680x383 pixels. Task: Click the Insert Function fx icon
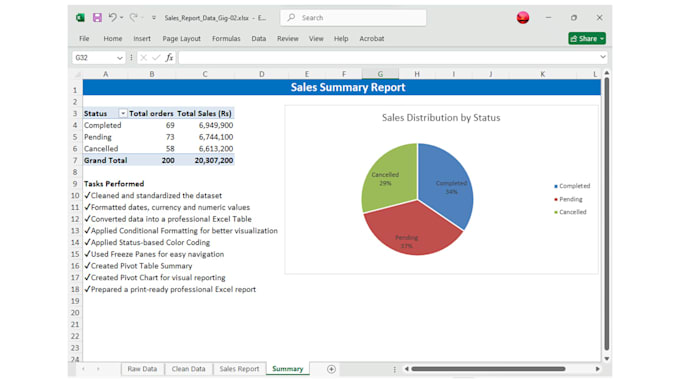click(x=169, y=57)
